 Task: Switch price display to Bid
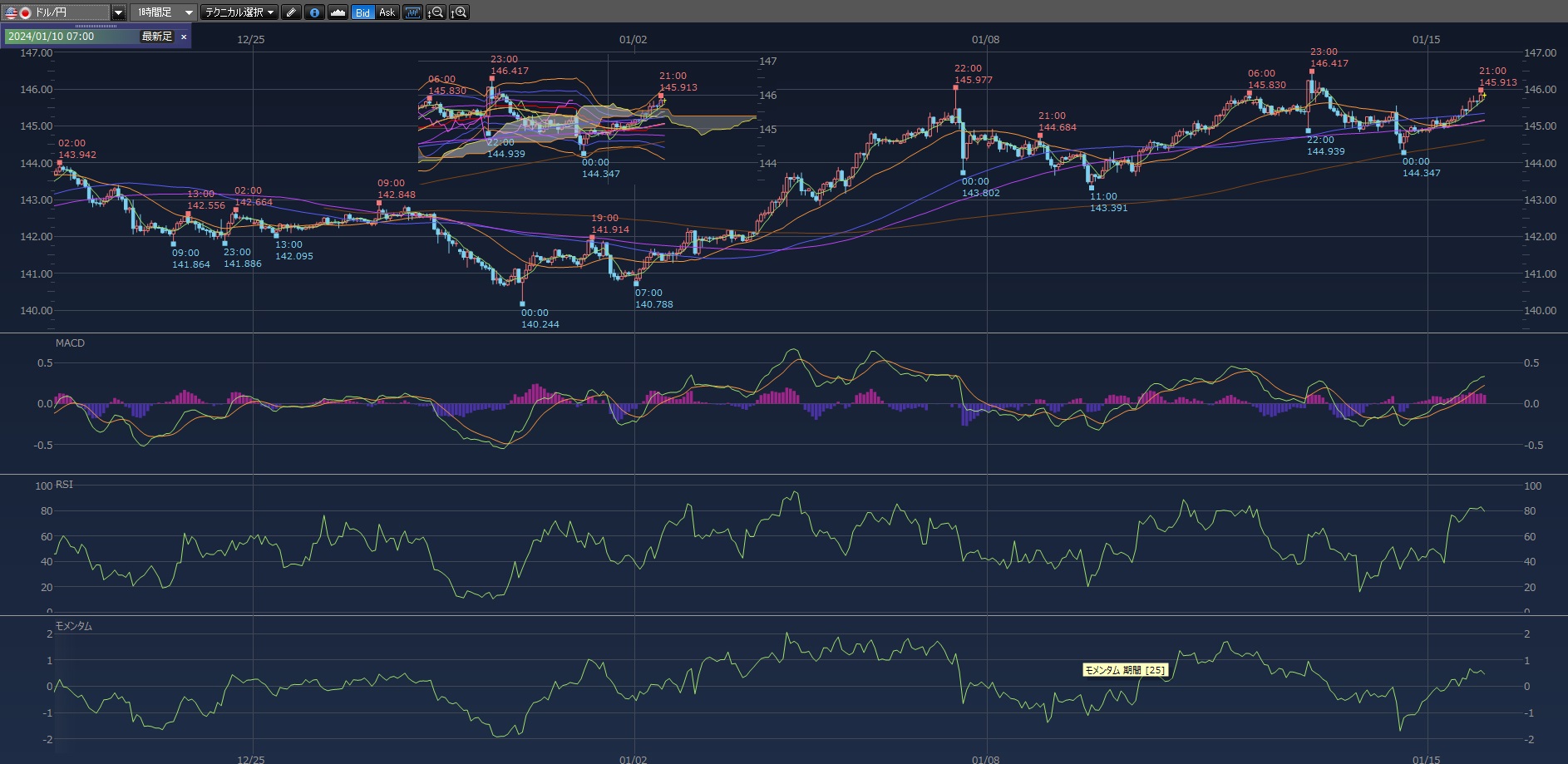[362, 12]
